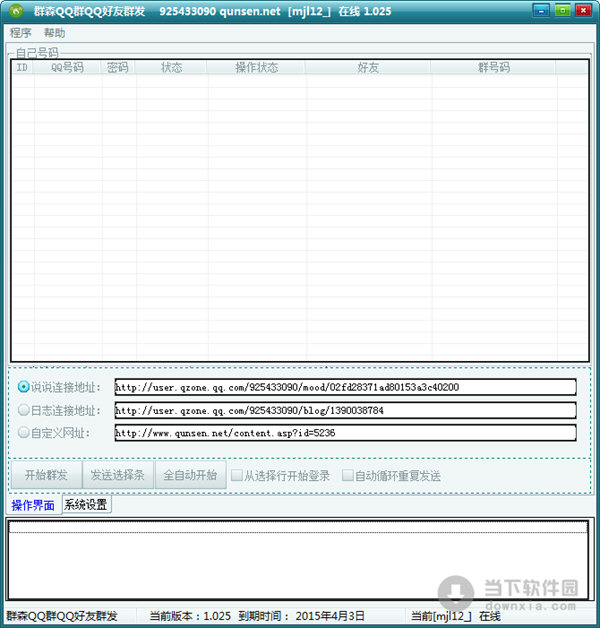Image resolution: width=600 pixels, height=628 pixels.
Task: Click the mood URL input field
Action: [345, 387]
